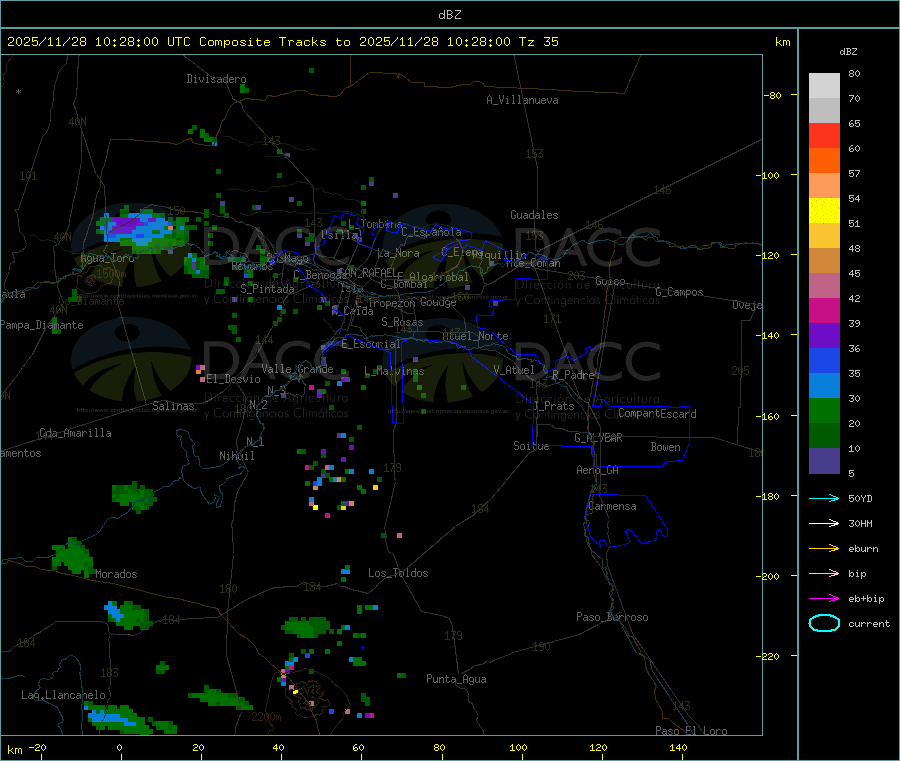Click the Salinas map label

pos(173,406)
